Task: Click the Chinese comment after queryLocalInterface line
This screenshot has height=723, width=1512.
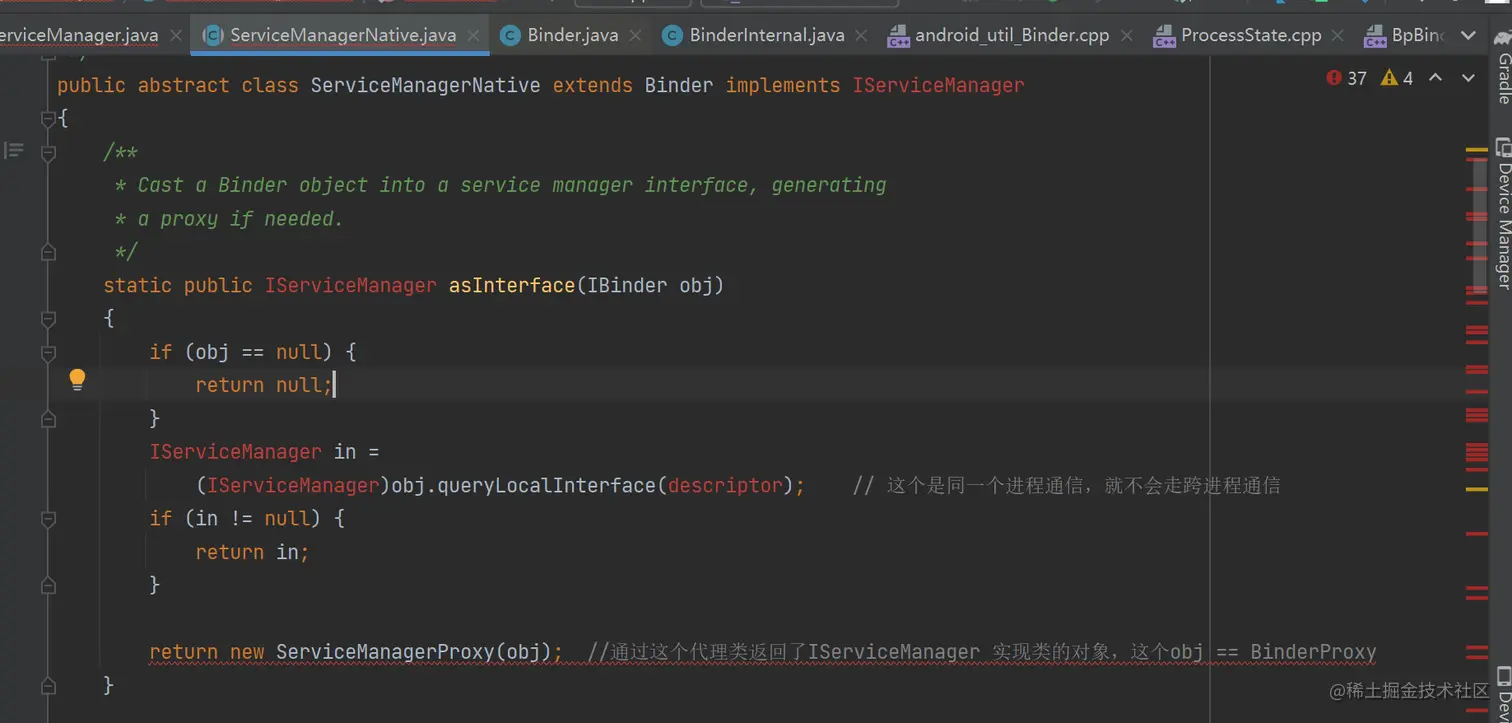Action: [x=1066, y=486]
